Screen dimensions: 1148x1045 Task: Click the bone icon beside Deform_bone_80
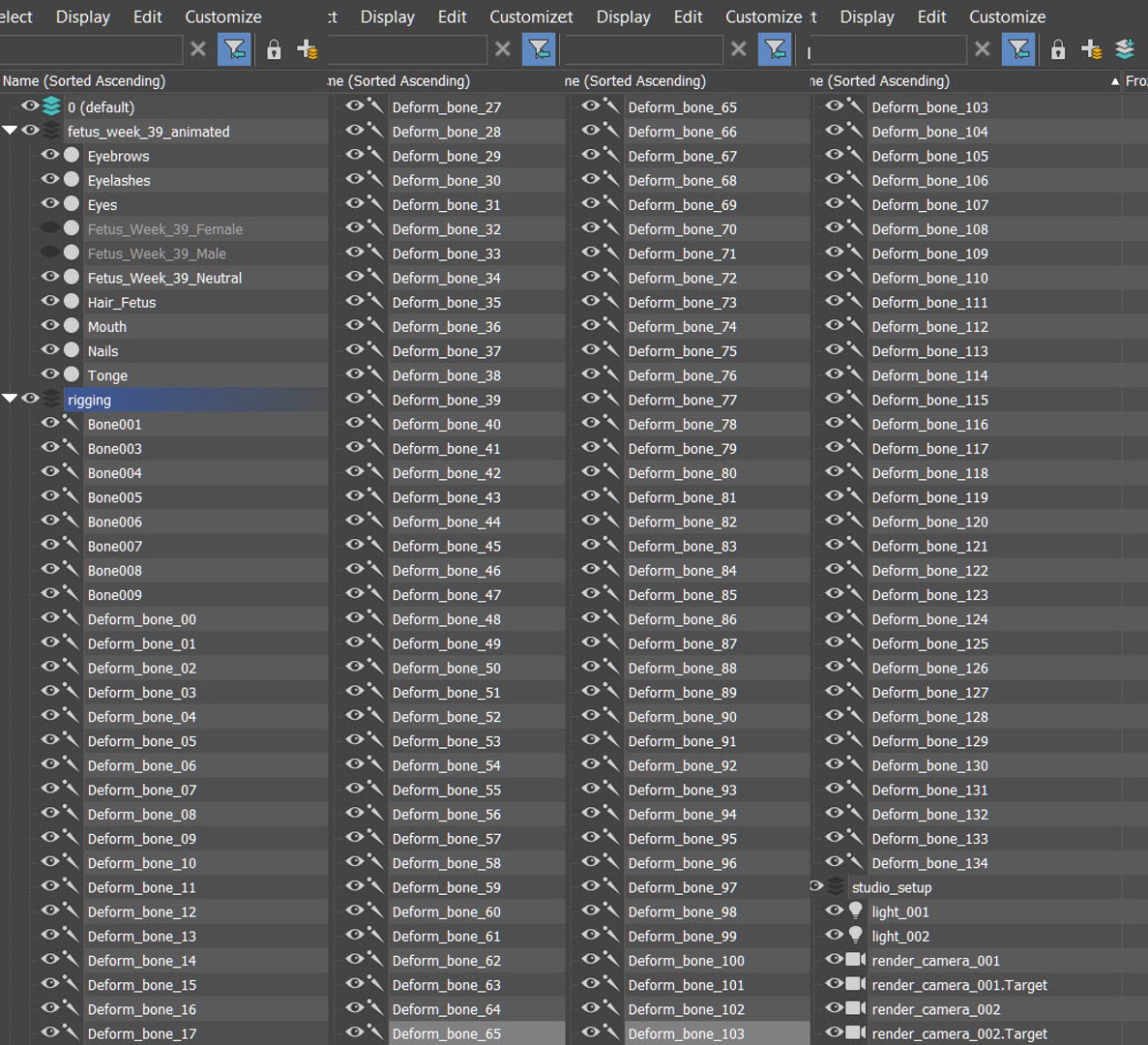(x=610, y=472)
